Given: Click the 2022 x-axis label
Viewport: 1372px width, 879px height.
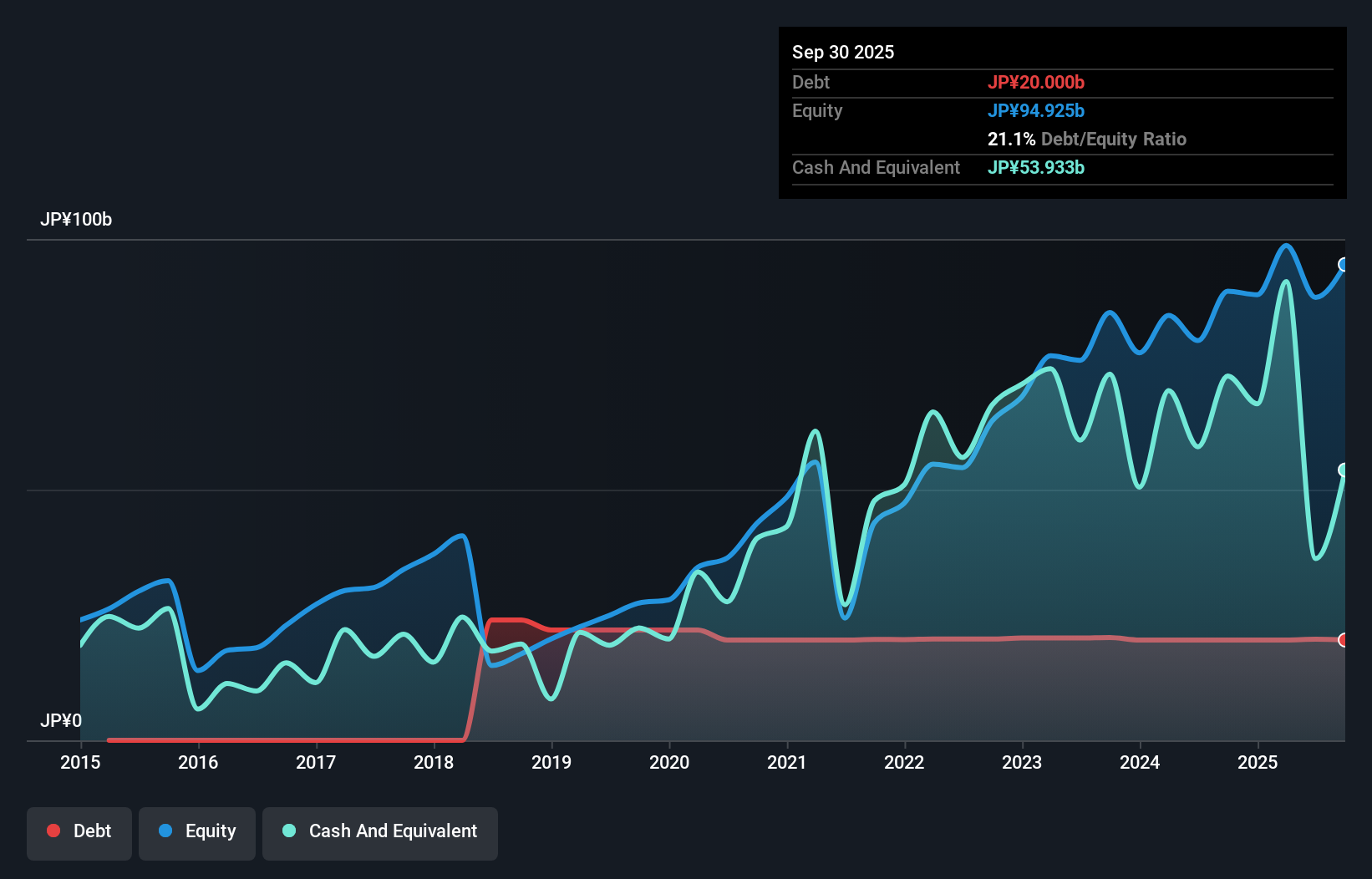Looking at the screenshot, I should coord(904,762).
